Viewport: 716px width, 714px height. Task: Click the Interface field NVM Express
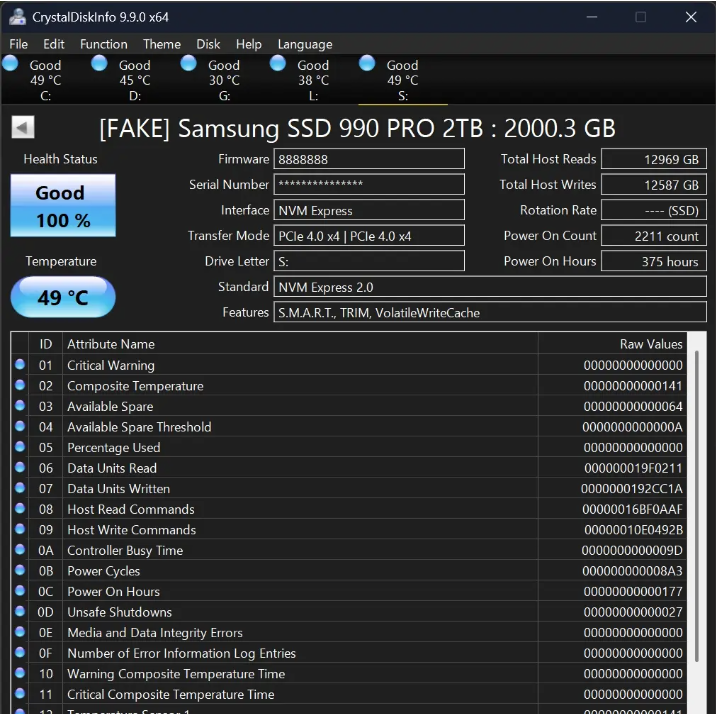369,210
